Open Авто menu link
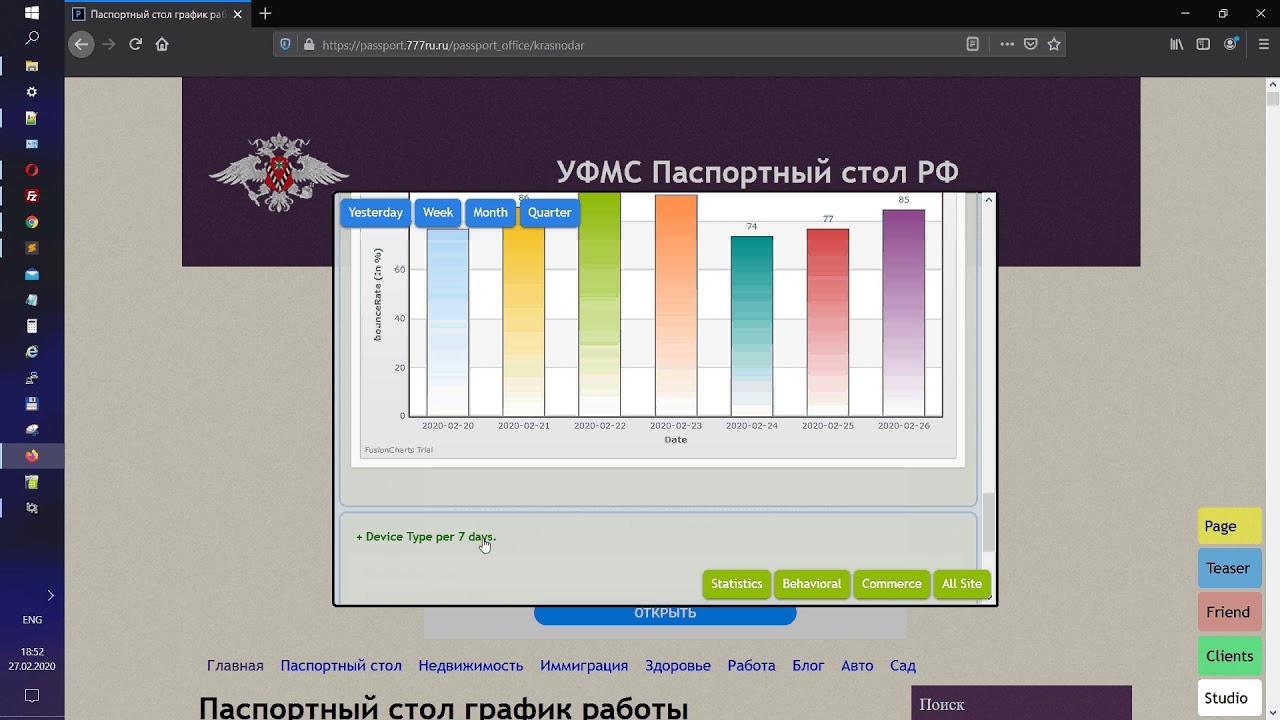 (857, 665)
